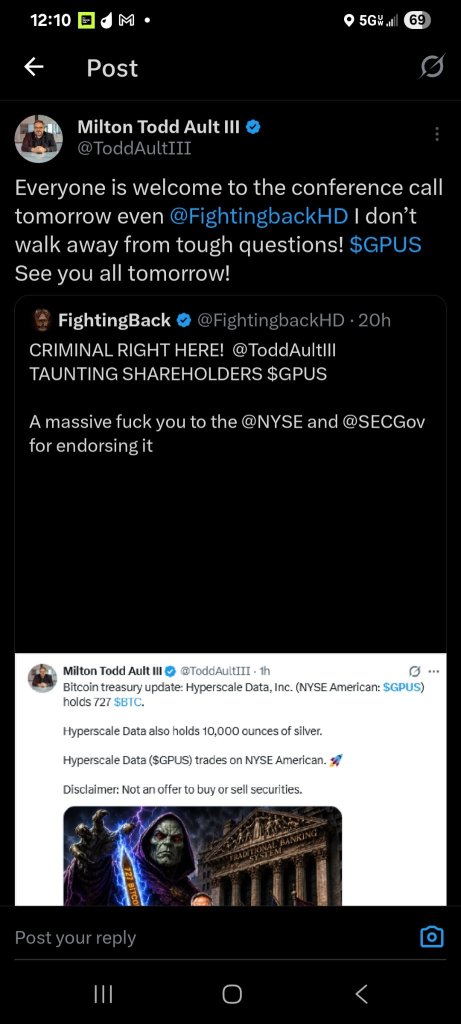461x1024 pixels.
Task: Tap the Android system back button
Action: click(361, 994)
